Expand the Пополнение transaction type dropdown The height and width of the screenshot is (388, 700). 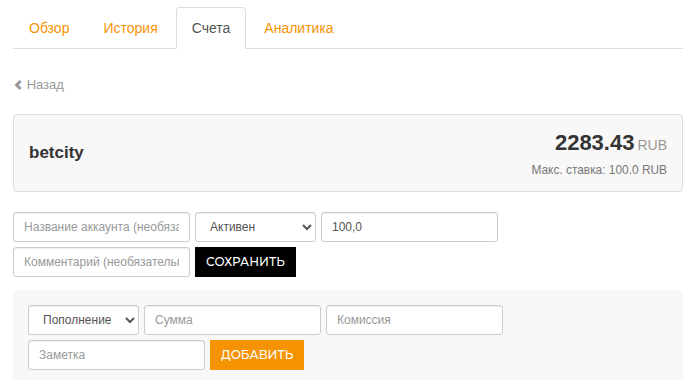(x=83, y=320)
